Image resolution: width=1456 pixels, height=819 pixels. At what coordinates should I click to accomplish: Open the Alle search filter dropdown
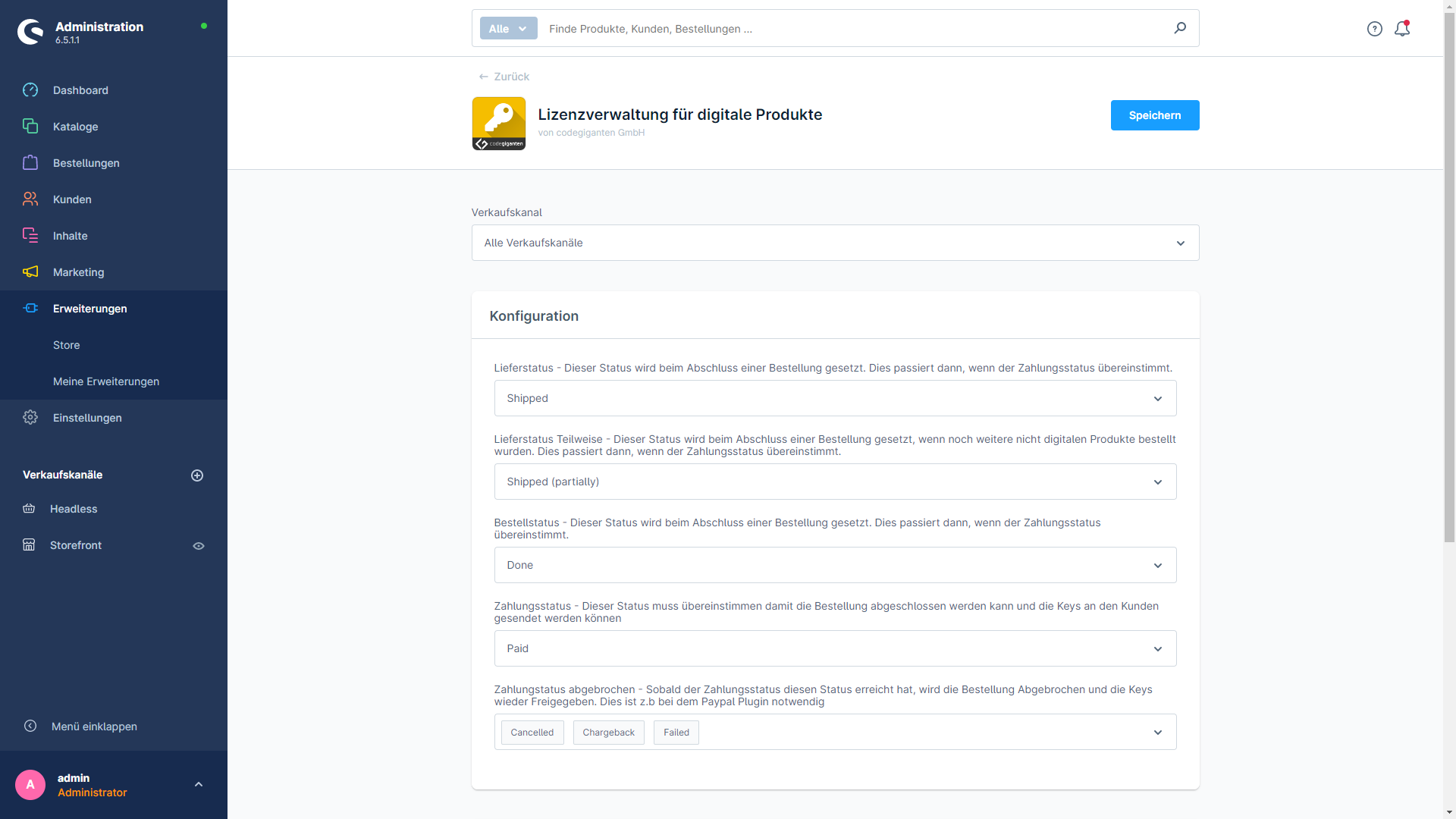509,29
